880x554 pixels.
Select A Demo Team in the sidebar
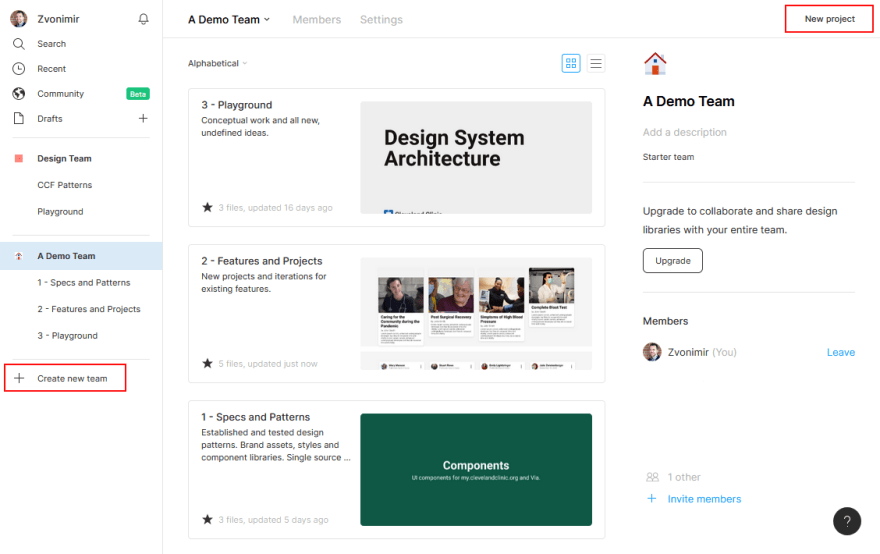pos(81,256)
